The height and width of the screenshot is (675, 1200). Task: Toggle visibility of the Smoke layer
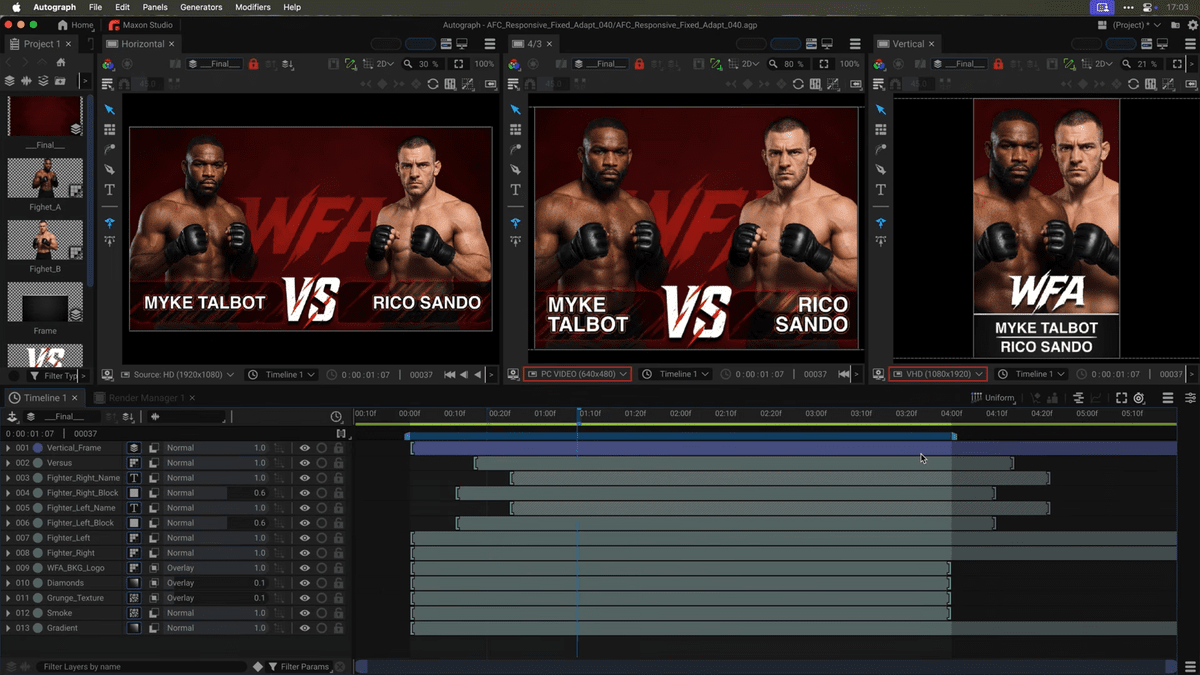[x=304, y=613]
